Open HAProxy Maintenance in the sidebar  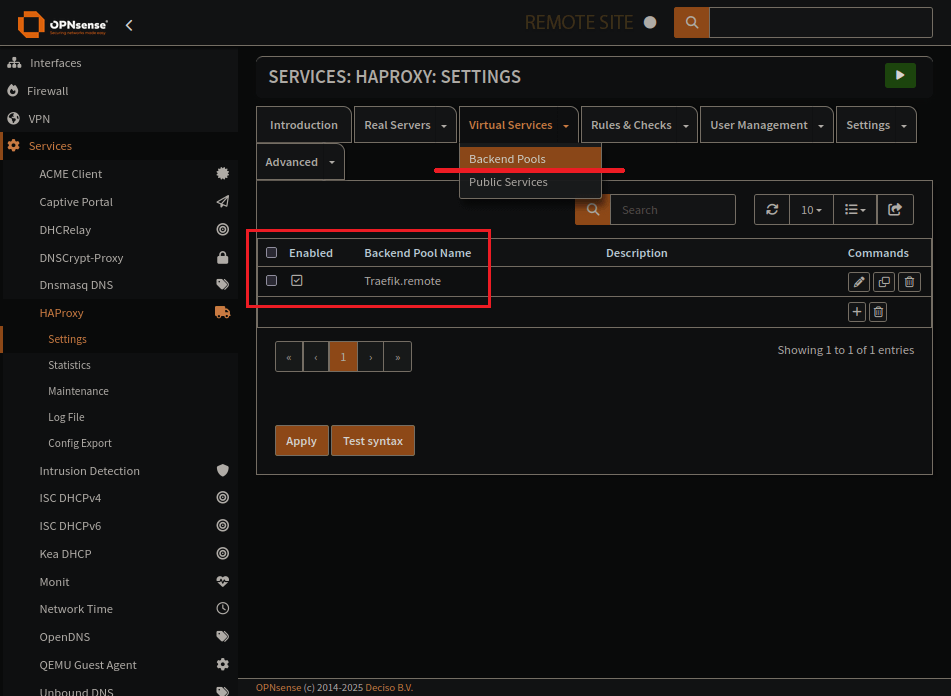[x=78, y=391]
